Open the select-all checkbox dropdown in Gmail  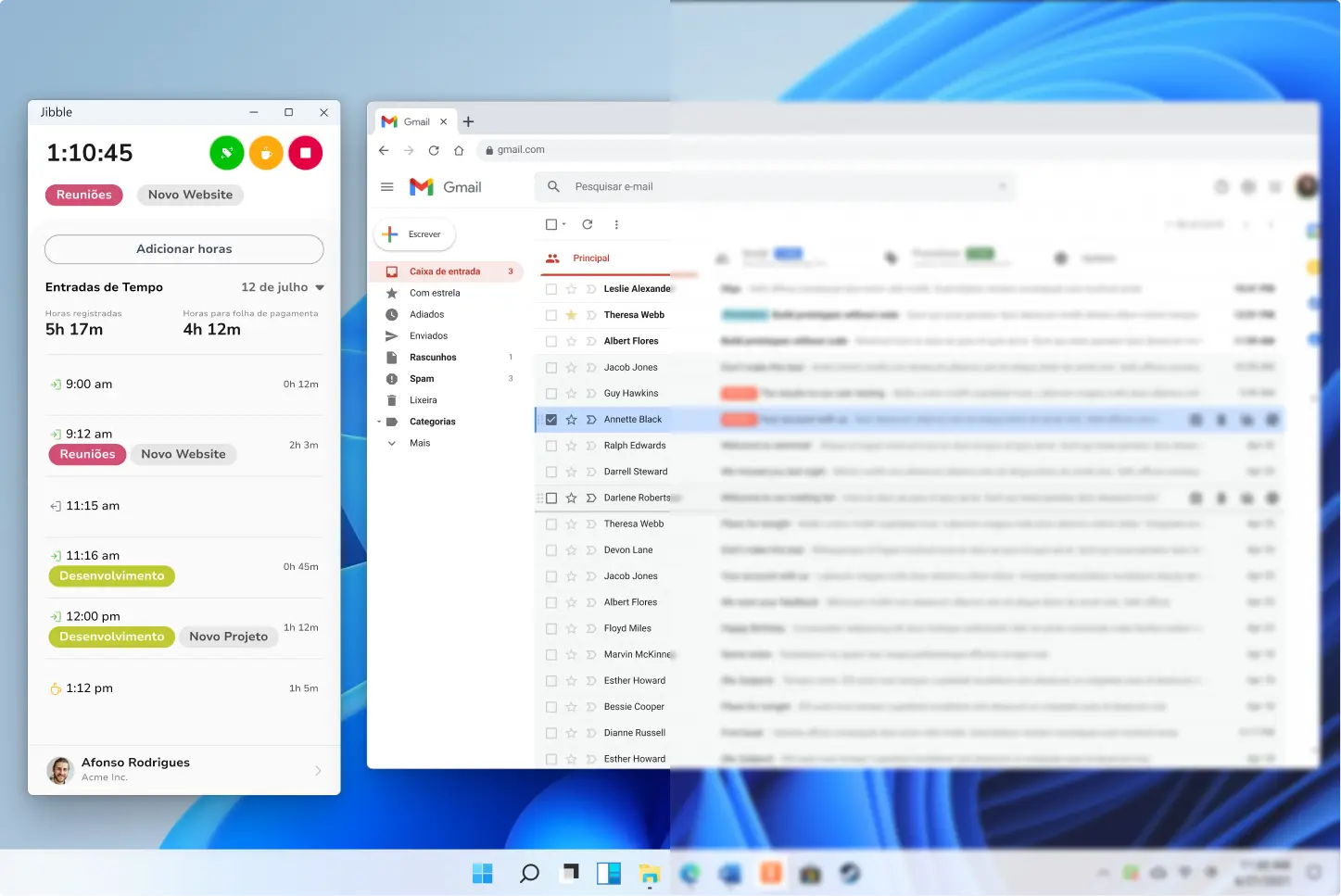point(564,224)
